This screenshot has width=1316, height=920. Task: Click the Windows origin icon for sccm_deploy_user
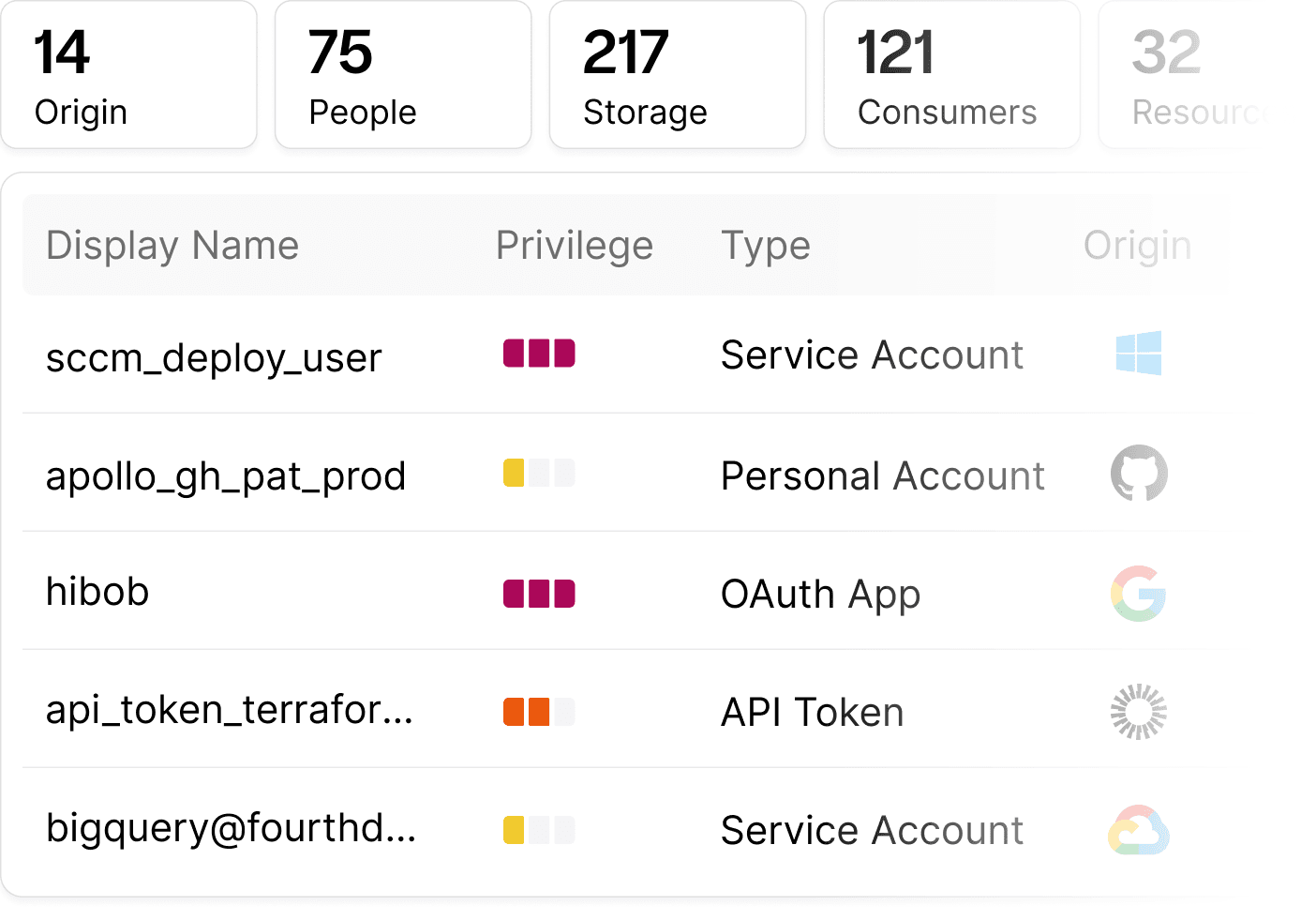1139,354
